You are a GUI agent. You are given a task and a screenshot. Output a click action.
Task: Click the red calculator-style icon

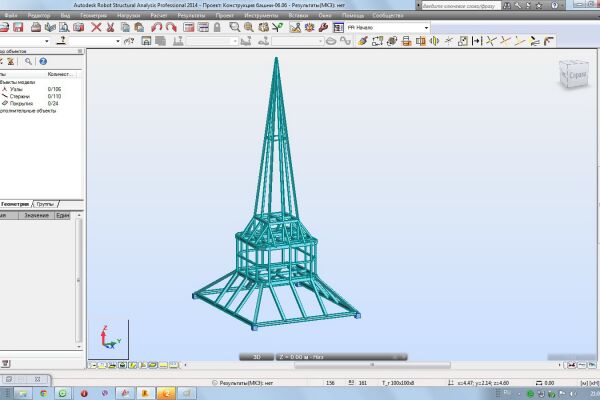click(189, 27)
